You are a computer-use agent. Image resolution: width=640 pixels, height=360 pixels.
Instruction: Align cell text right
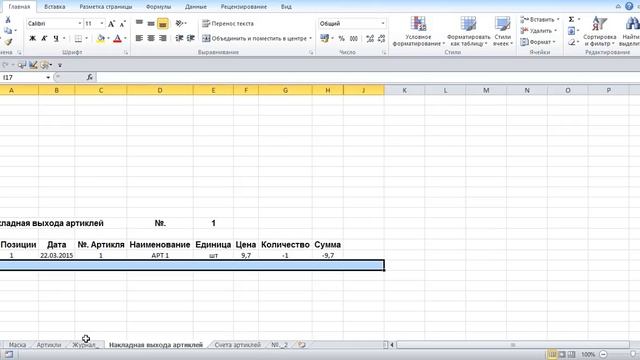pos(162,38)
